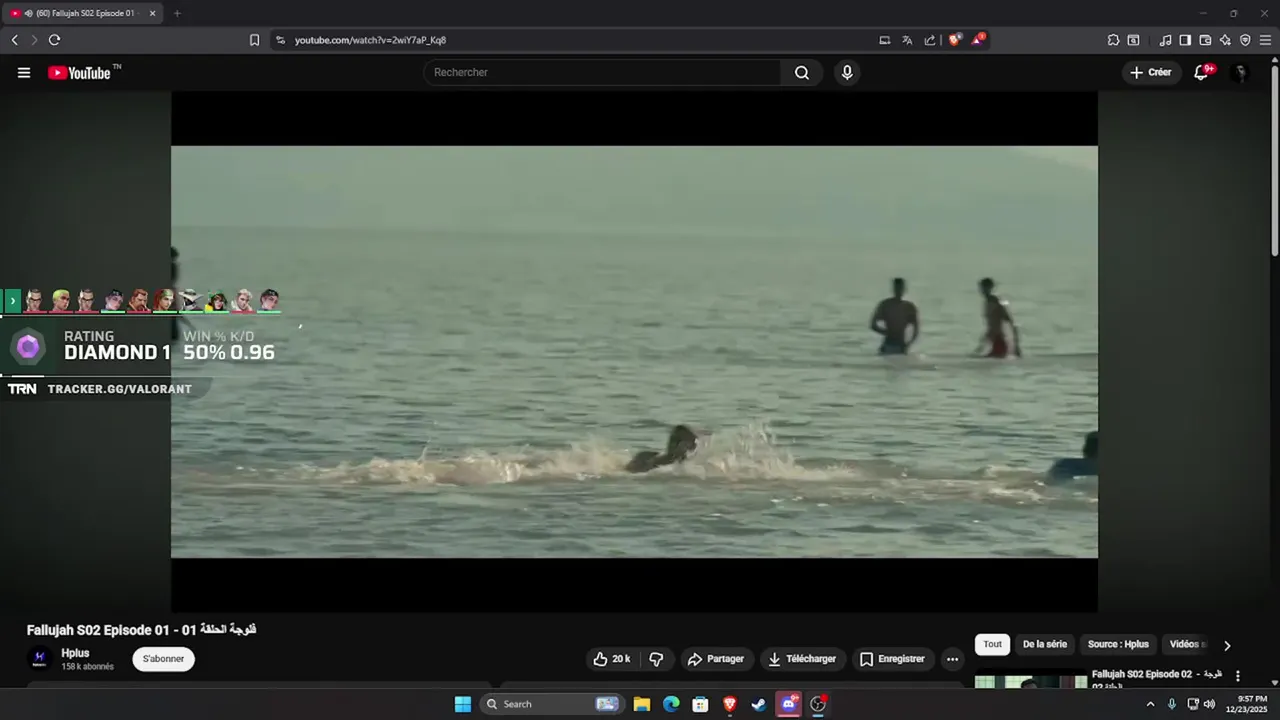Click the youtube.com URL in the address bar
The image size is (1280, 720).
pos(370,40)
